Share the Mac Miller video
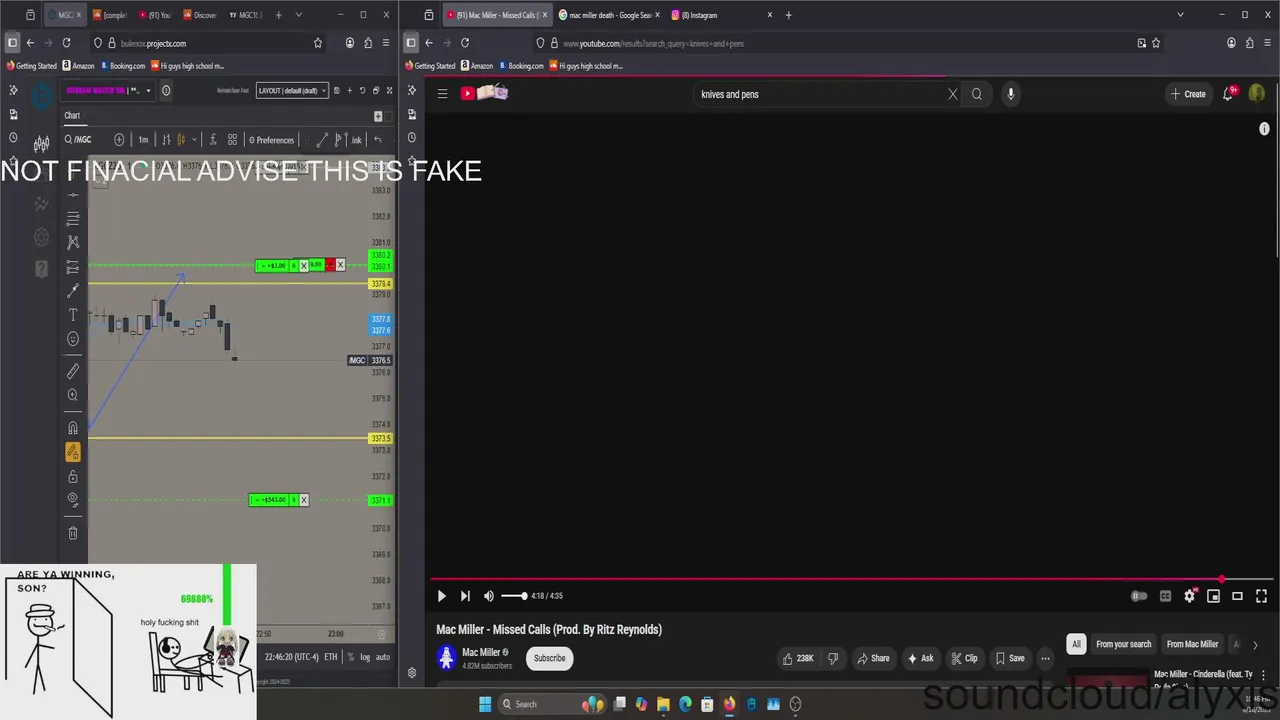The image size is (1280, 720). coord(873,658)
